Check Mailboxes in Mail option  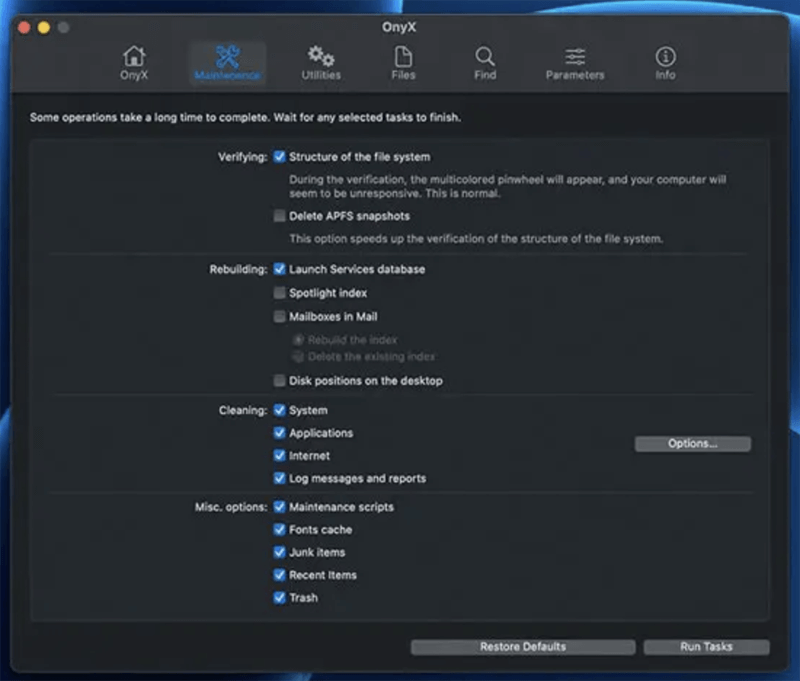[280, 317]
